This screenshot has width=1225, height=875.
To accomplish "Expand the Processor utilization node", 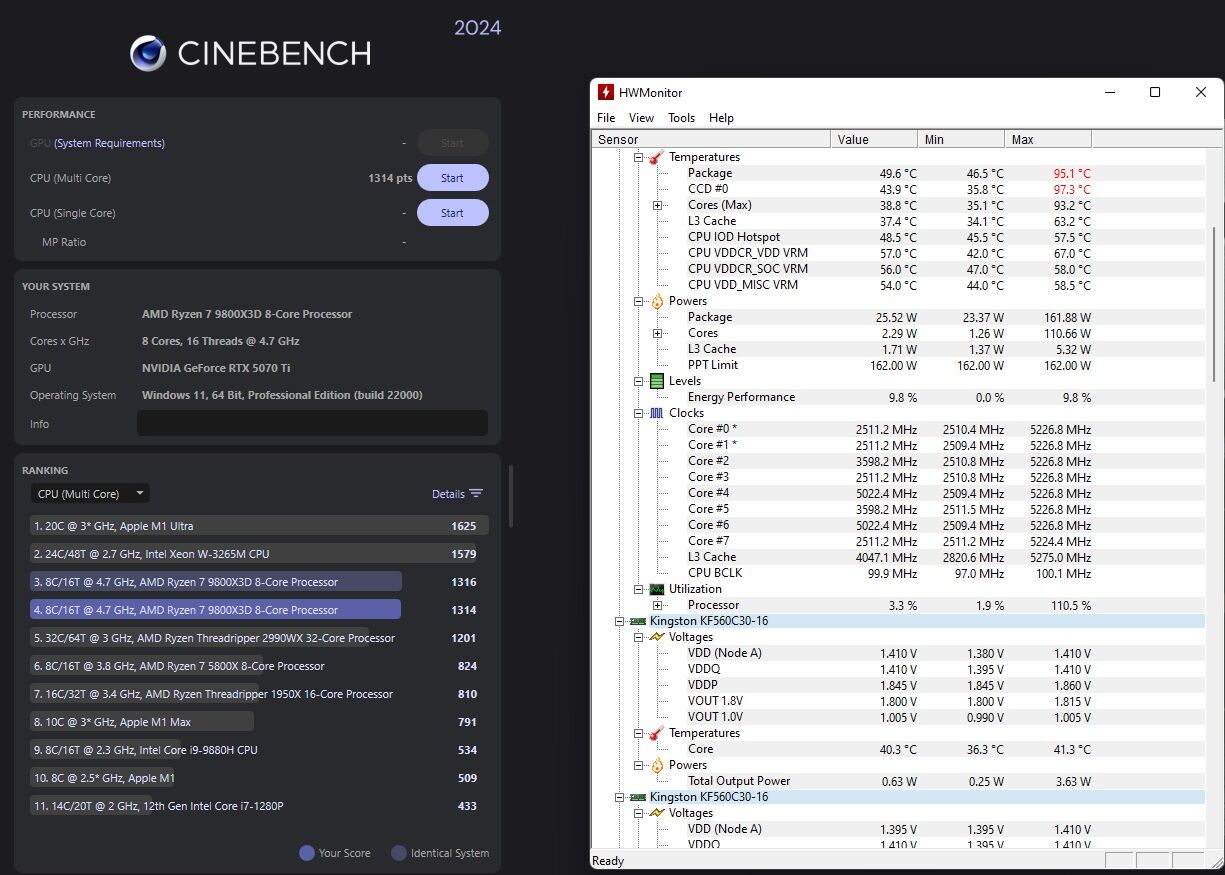I will click(658, 605).
